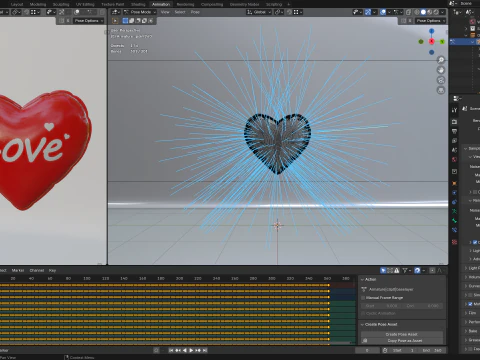Screen dimensions: 480x360
Task: Expand the Film panel
Action: (470, 313)
